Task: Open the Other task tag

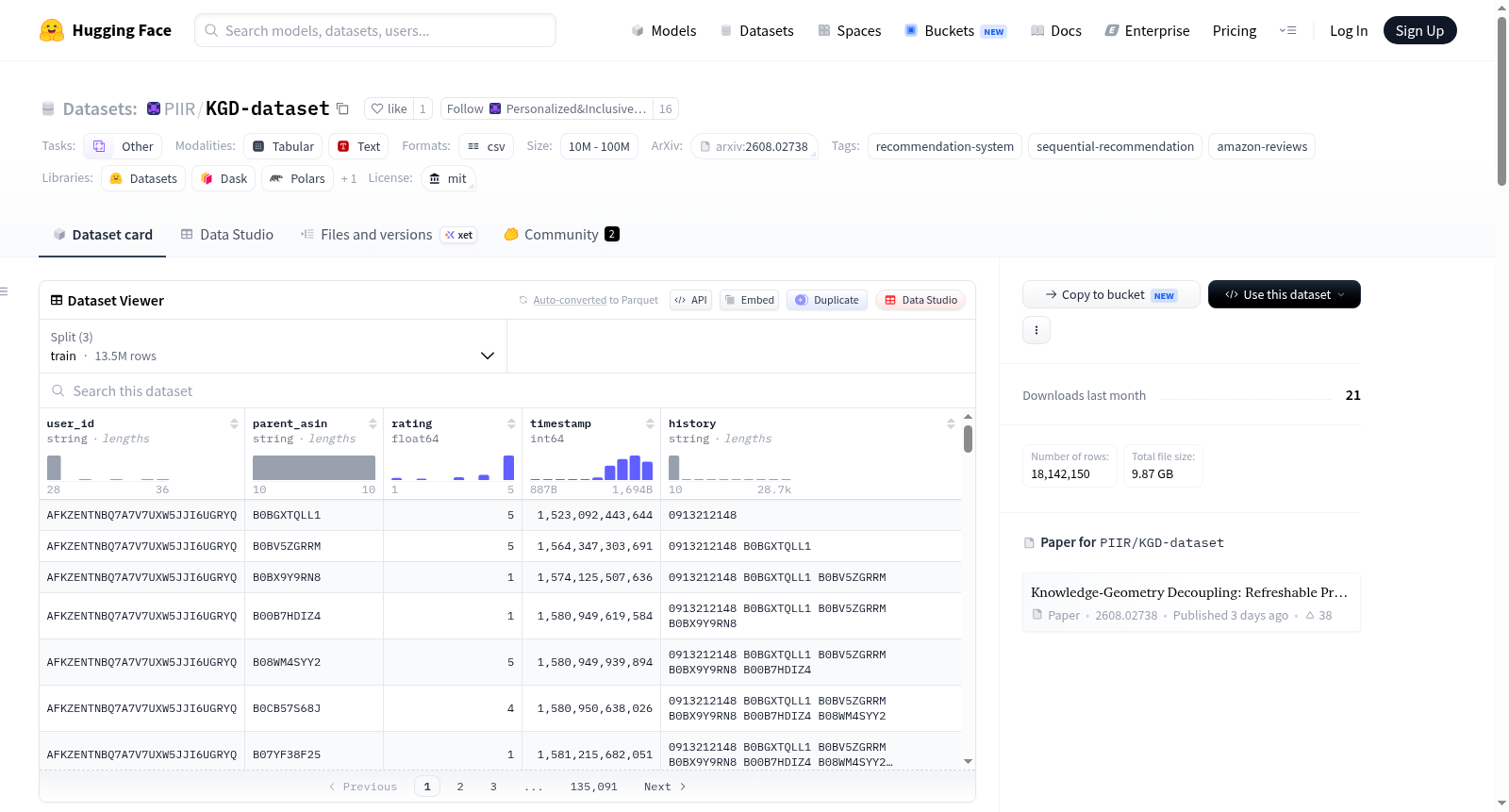Action: coord(123,146)
